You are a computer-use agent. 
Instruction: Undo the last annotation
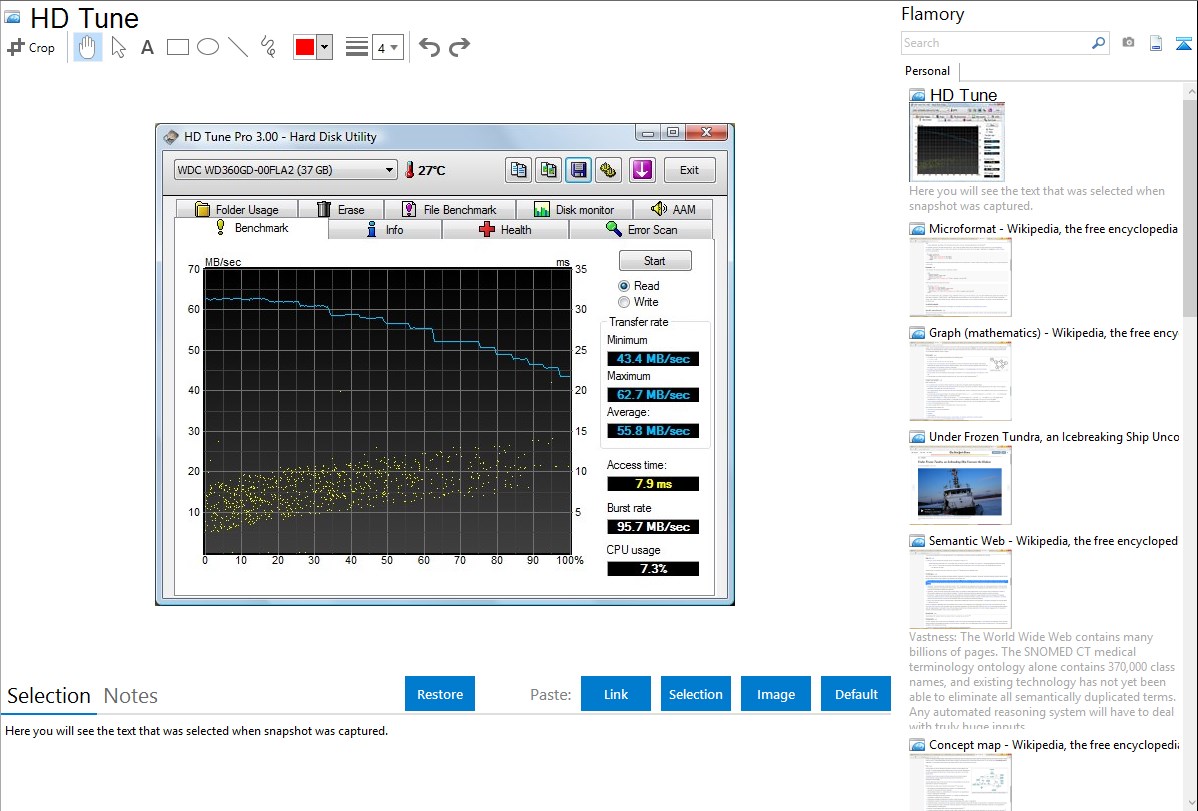[429, 47]
